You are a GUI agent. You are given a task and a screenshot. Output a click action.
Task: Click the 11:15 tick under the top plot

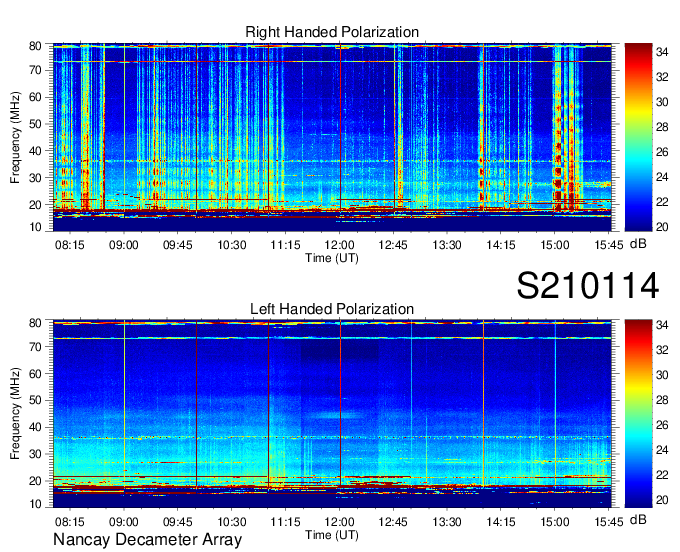pyautogui.click(x=285, y=245)
